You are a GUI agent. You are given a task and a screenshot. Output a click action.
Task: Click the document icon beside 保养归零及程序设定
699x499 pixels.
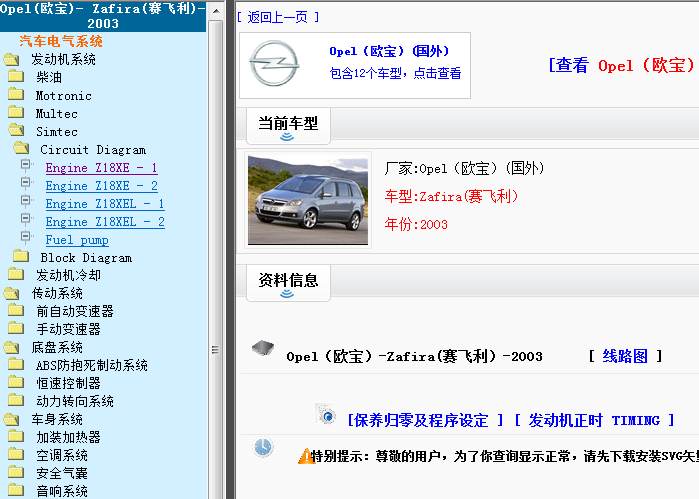point(326,414)
